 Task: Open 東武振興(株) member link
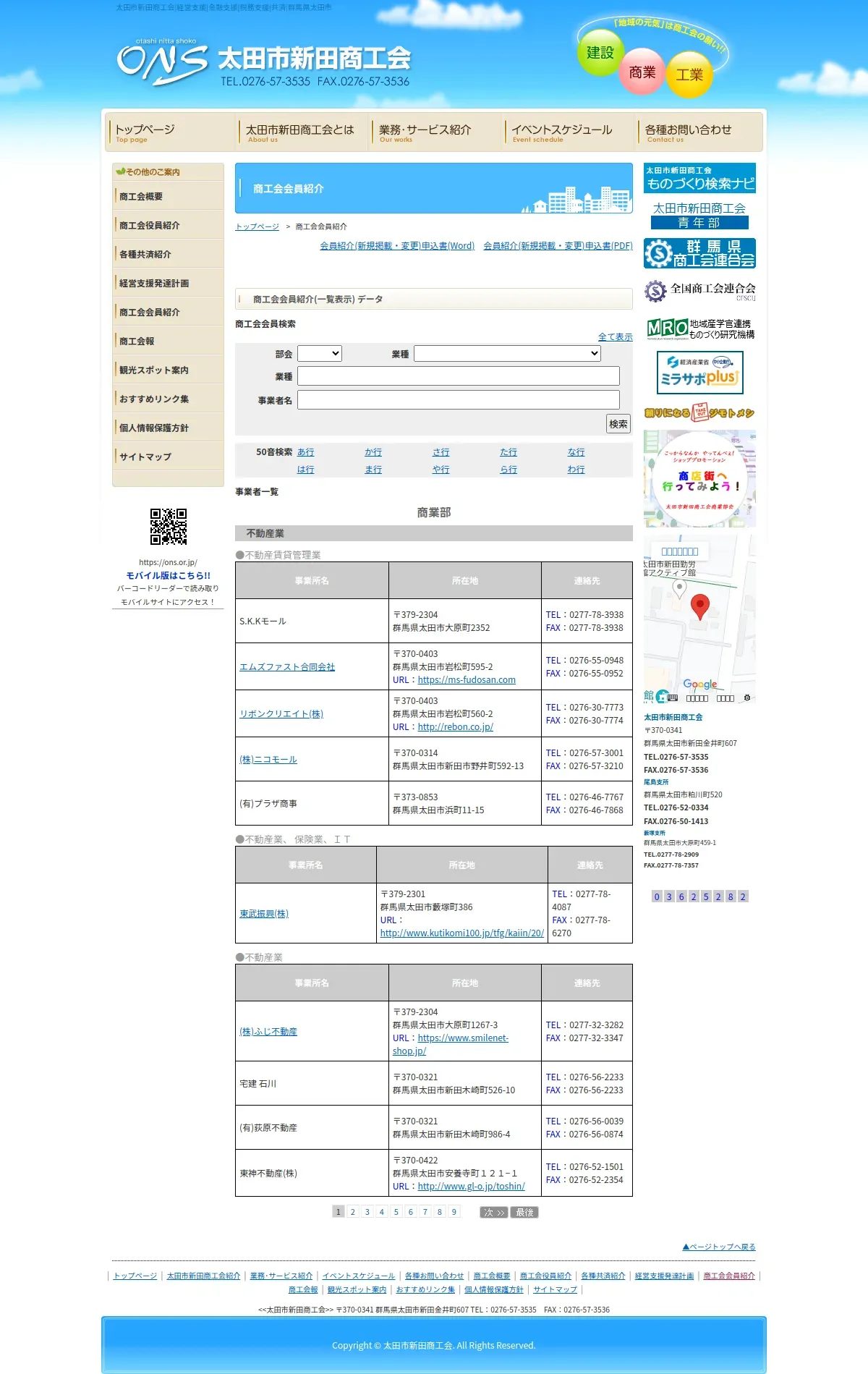[264, 914]
